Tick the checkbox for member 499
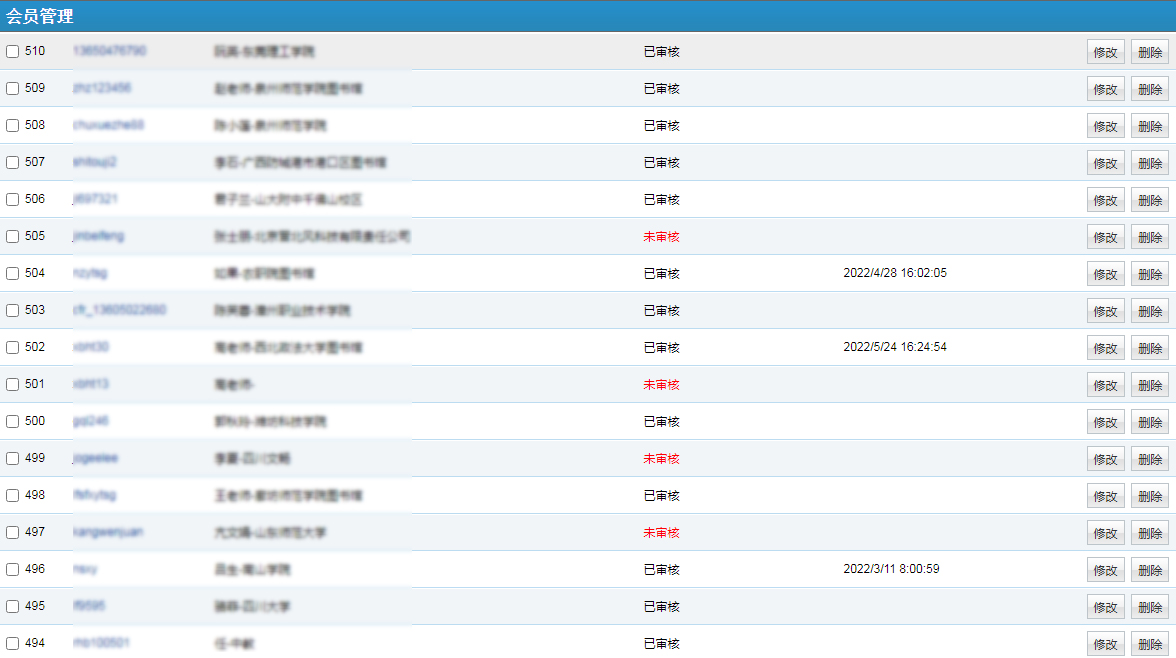Screen dimensions: 1176x658 point(13,459)
